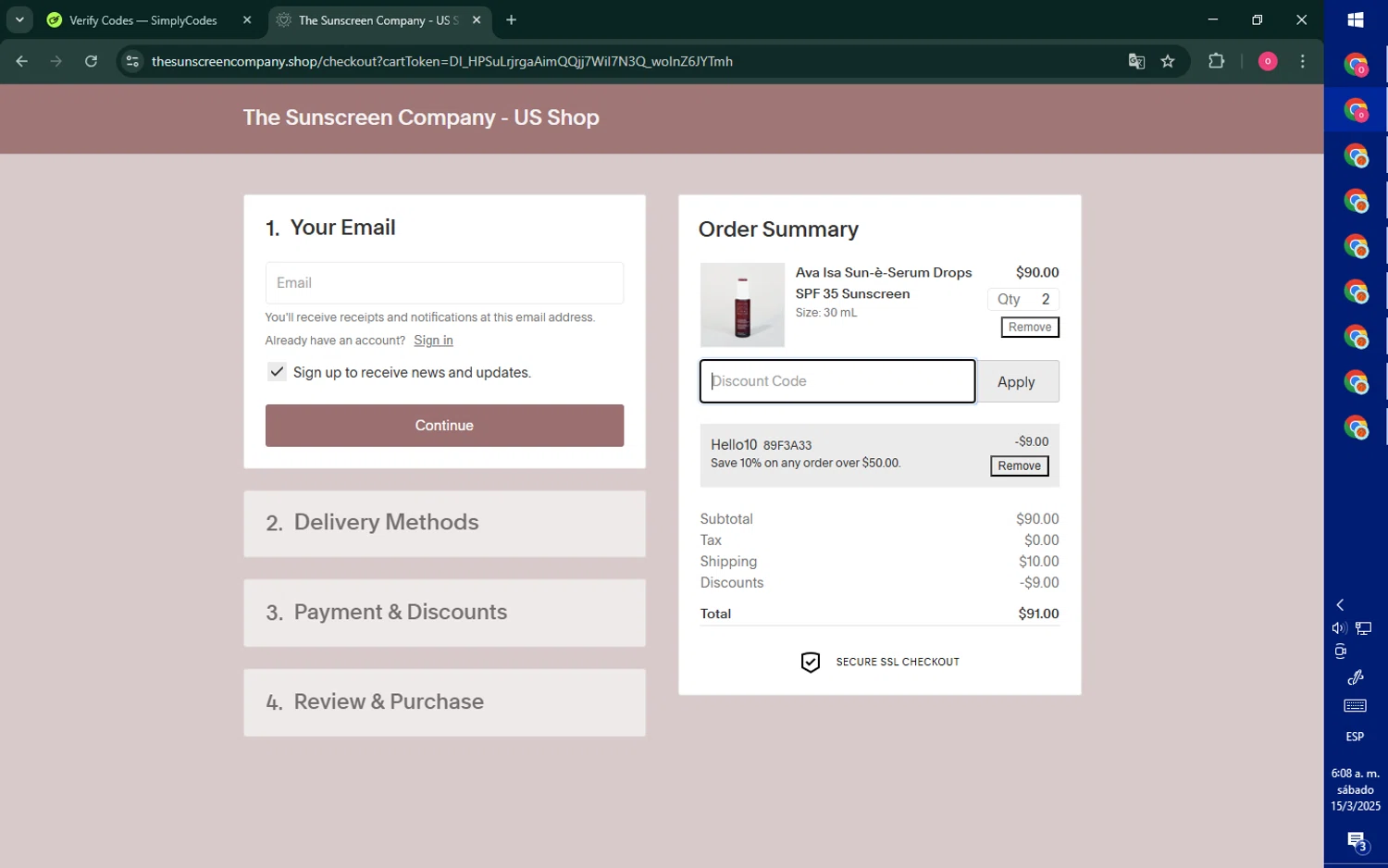Go back to the previous page
The image size is (1388, 868).
point(21,61)
